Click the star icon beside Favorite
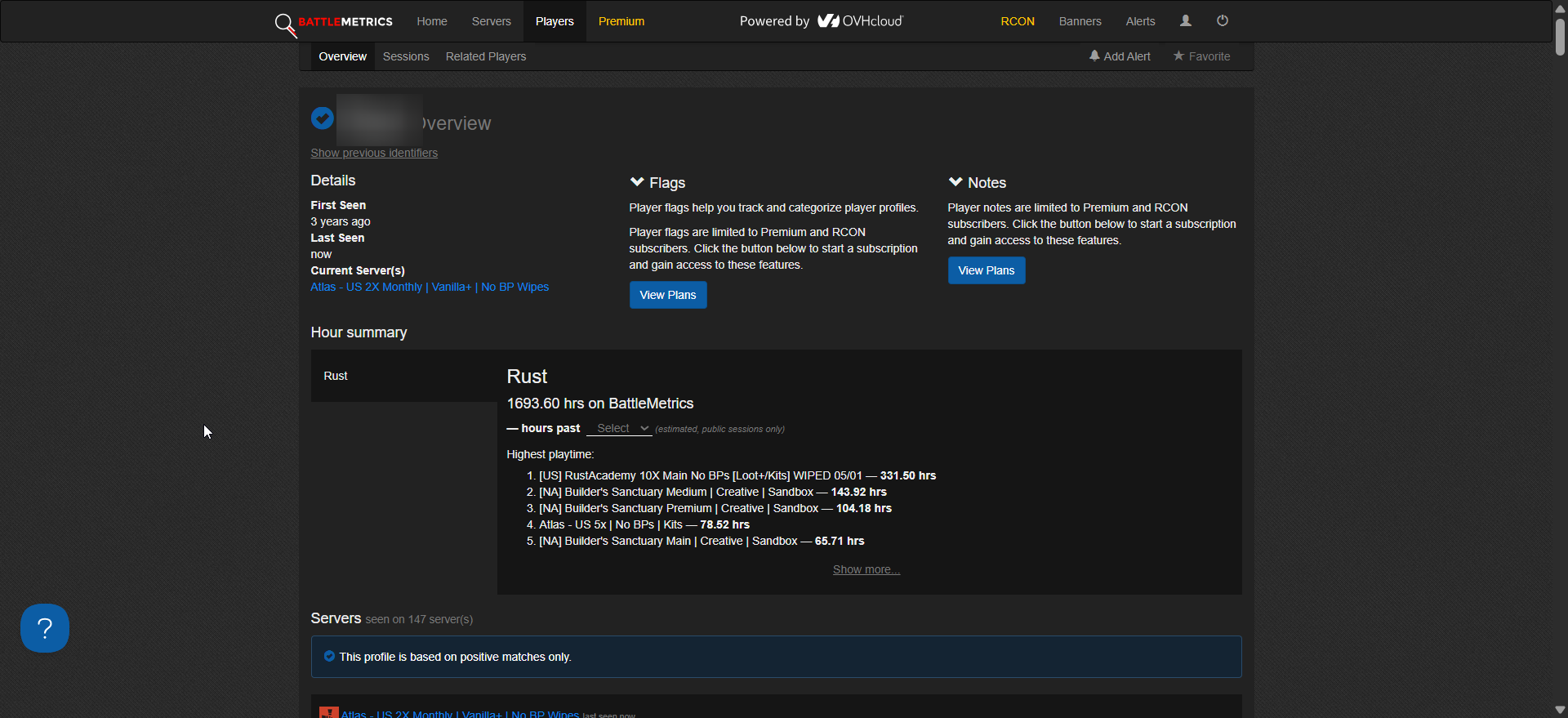 tap(1178, 56)
